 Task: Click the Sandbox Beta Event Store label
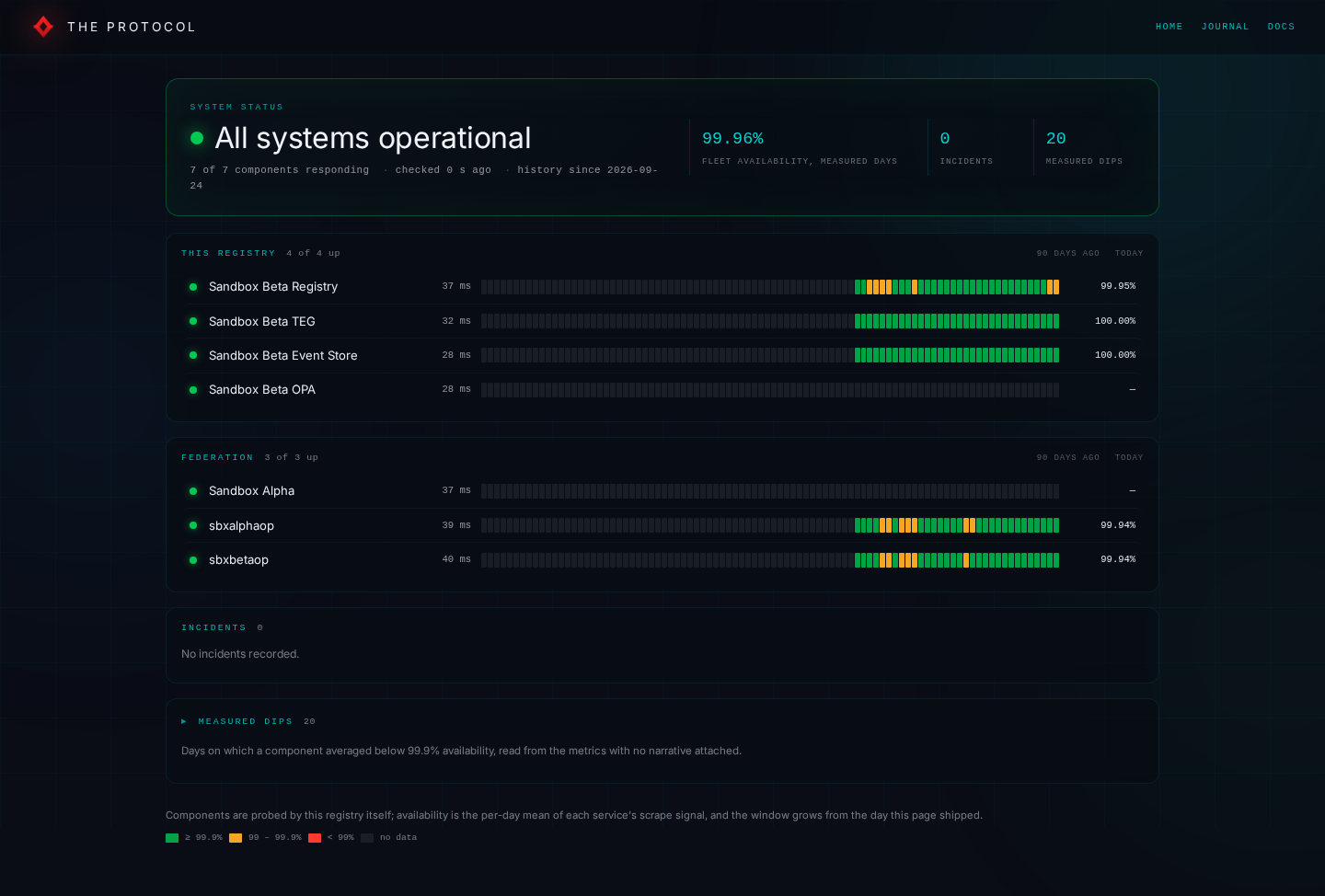coord(283,355)
